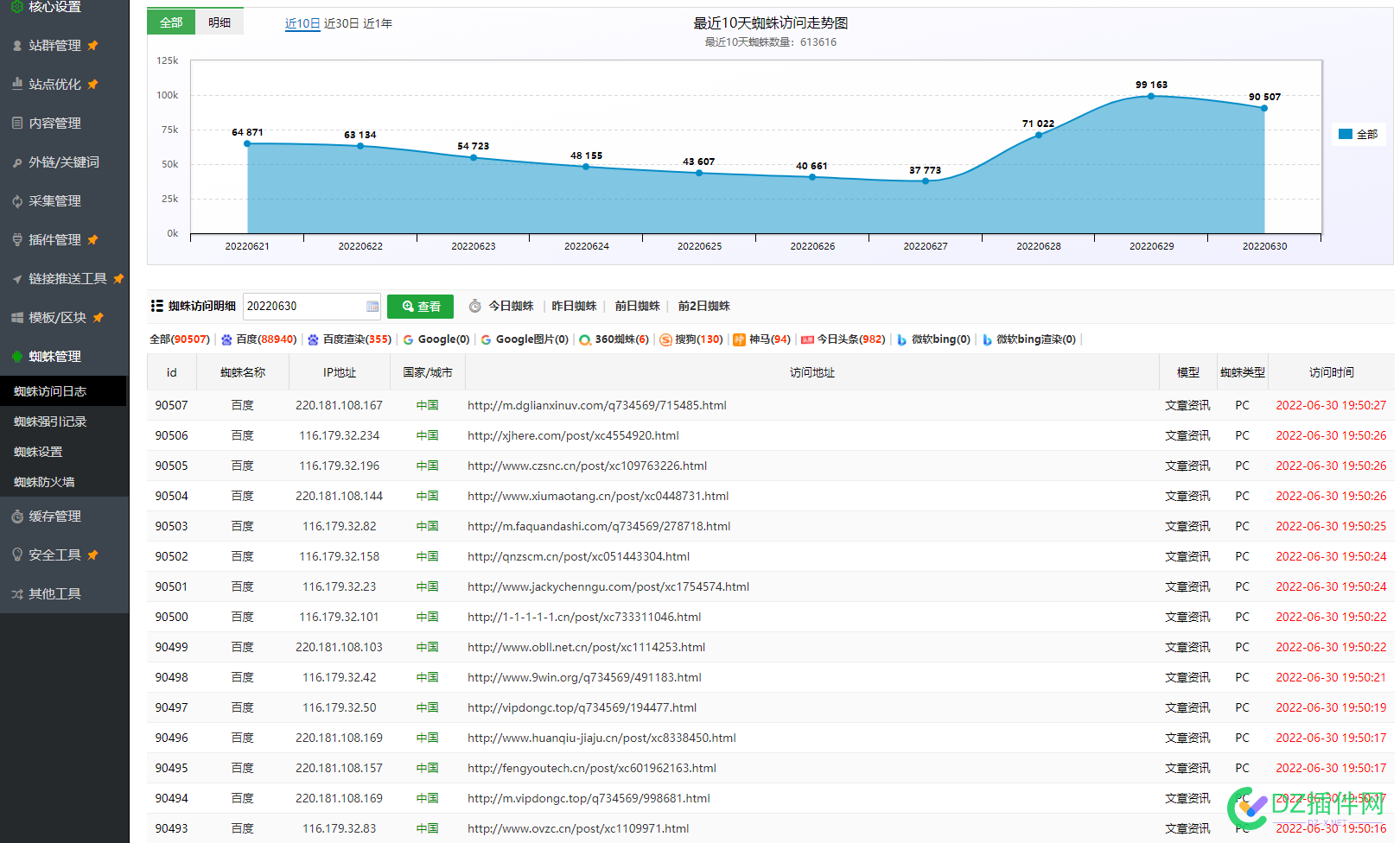Click IP address 116.179.32.234
The height and width of the screenshot is (843, 1400).
point(340,435)
